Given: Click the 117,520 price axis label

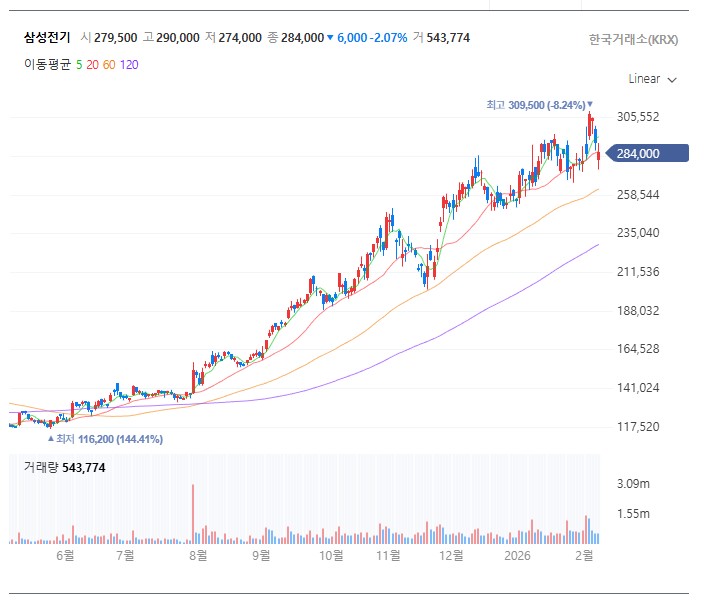Looking at the screenshot, I should [638, 427].
